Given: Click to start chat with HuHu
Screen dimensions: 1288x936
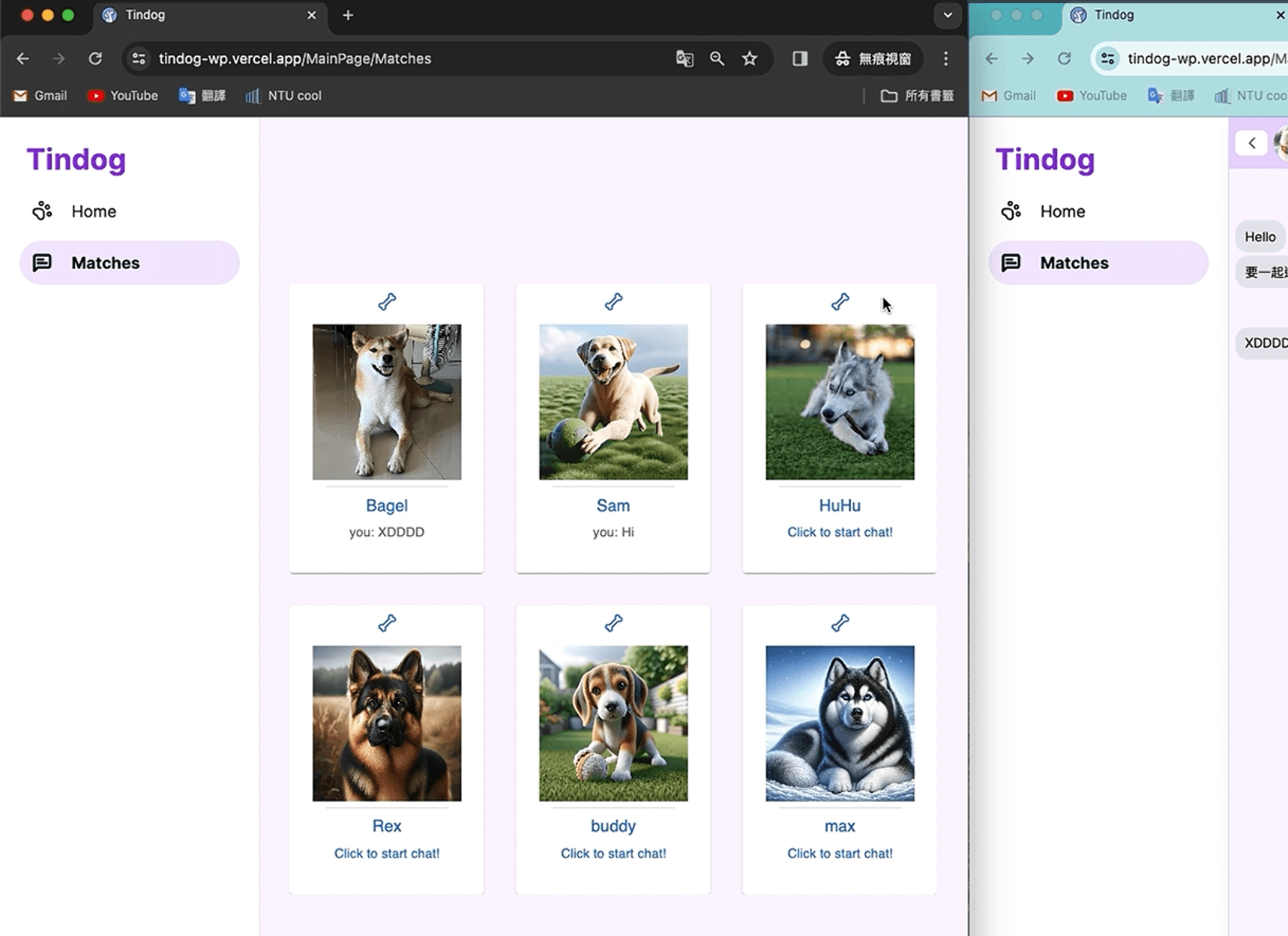Looking at the screenshot, I should (840, 532).
